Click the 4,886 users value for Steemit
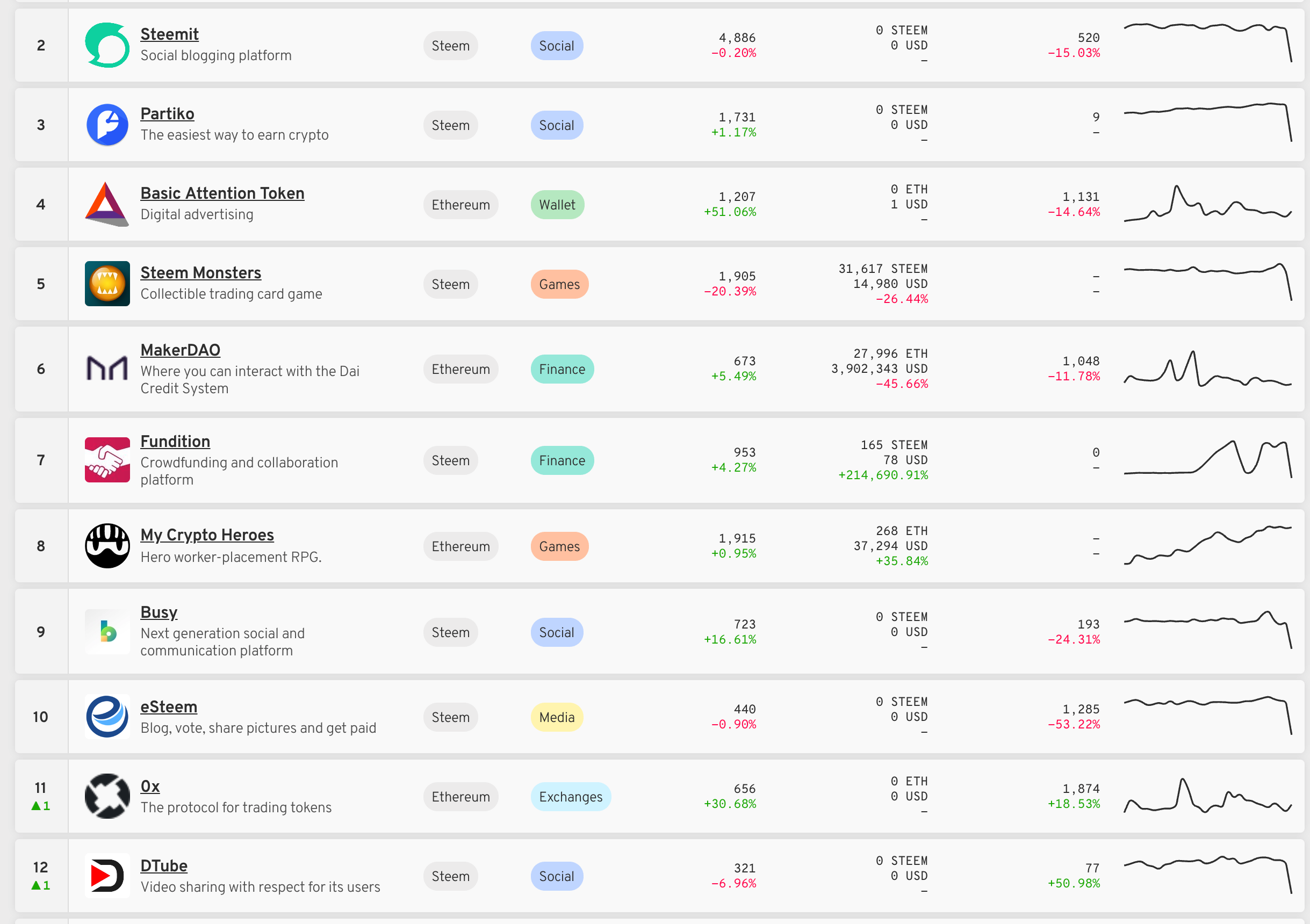This screenshot has width=1310, height=924. tap(737, 38)
